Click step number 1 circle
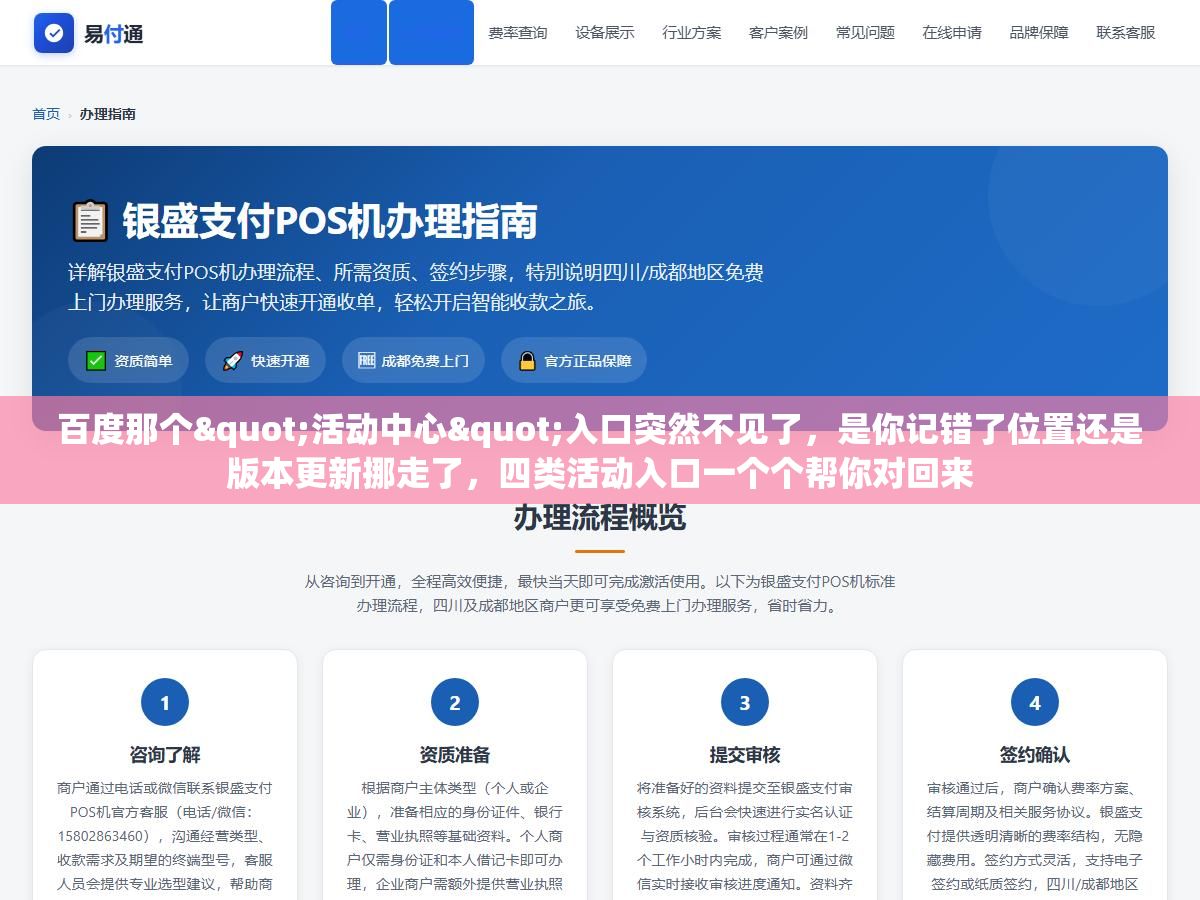1200x900 pixels. coord(165,702)
